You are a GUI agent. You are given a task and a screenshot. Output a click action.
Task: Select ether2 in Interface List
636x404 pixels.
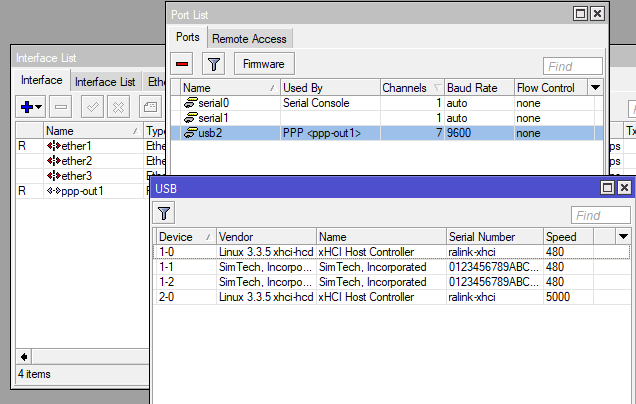pyautogui.click(x=77, y=161)
